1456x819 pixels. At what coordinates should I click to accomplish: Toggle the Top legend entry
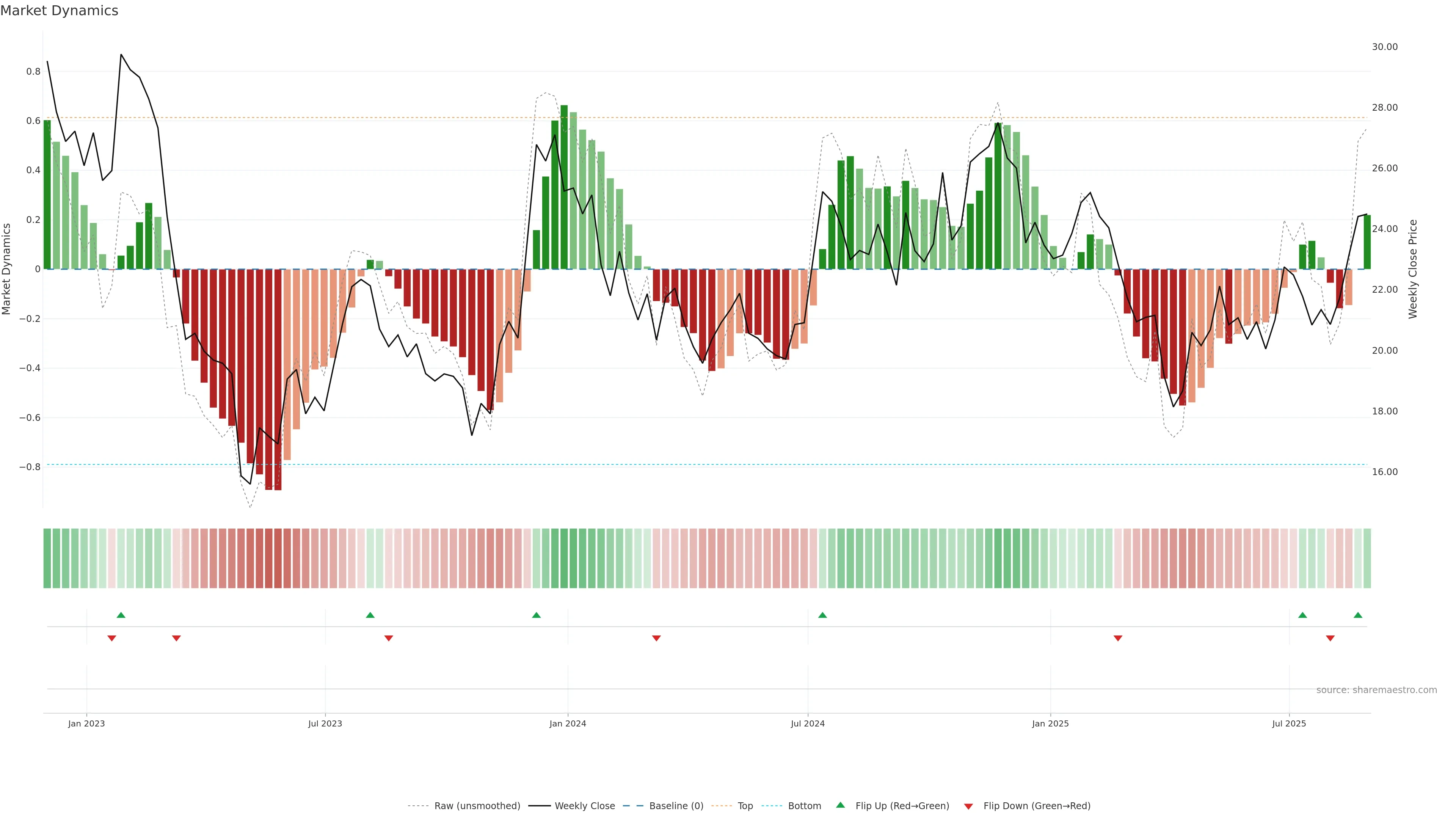point(745,806)
